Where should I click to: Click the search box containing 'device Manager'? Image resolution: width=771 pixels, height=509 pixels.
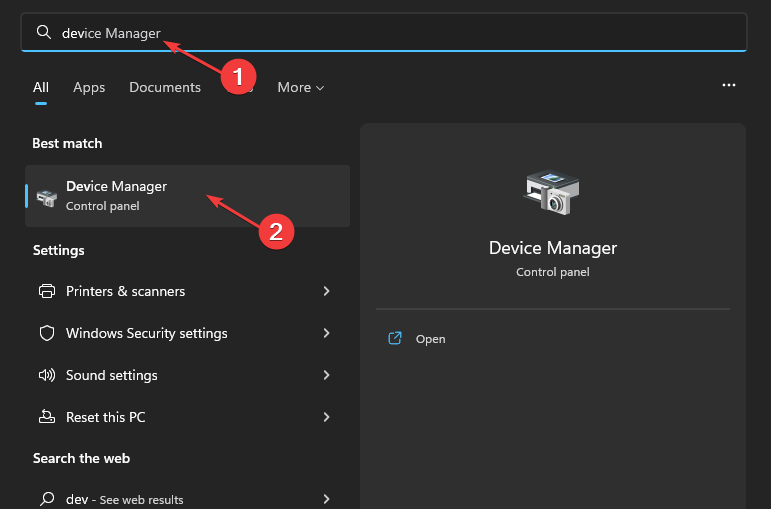click(384, 32)
